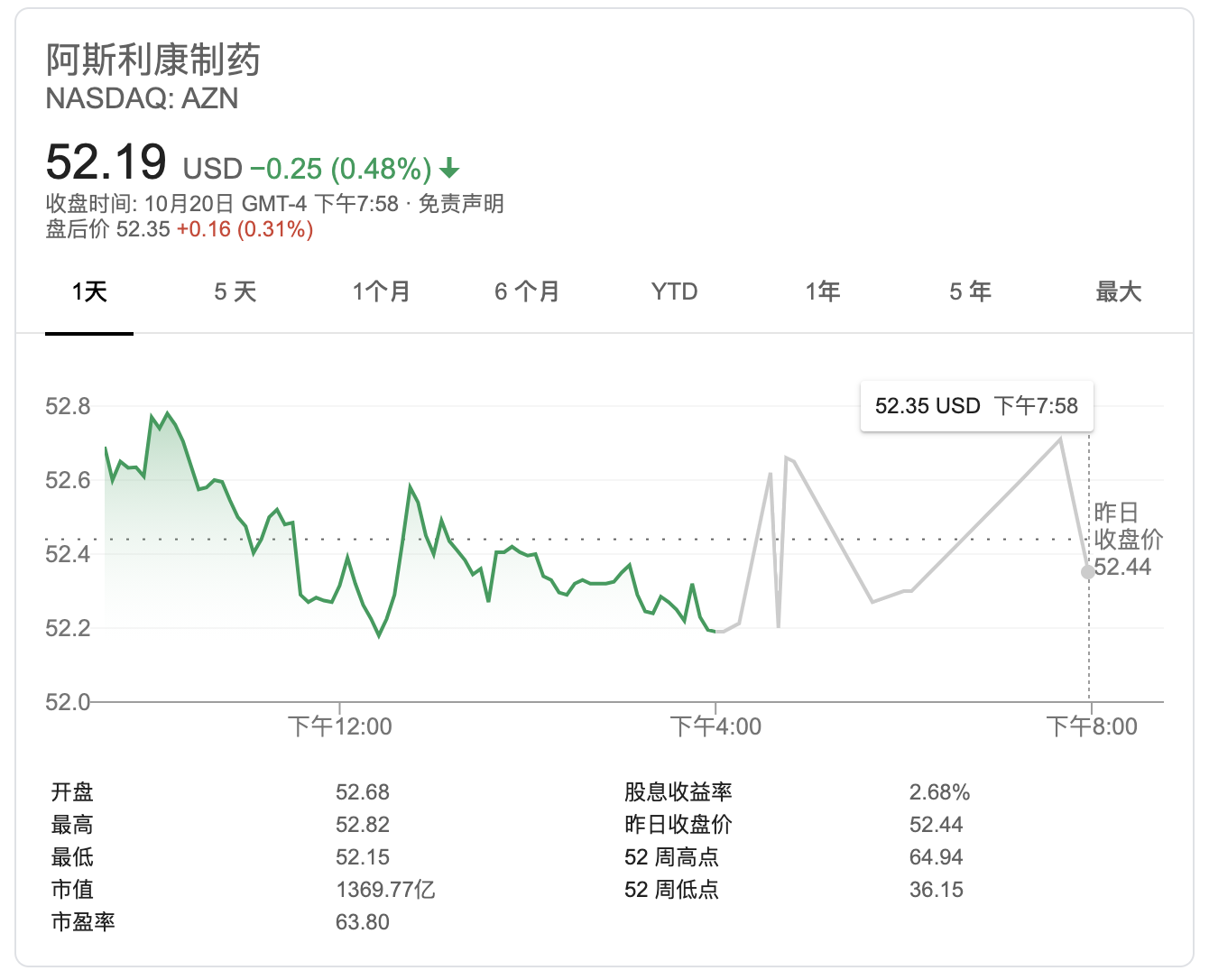Screen dimensions: 1209x980
Task: Select the 1天 time range tab
Action: point(89,291)
